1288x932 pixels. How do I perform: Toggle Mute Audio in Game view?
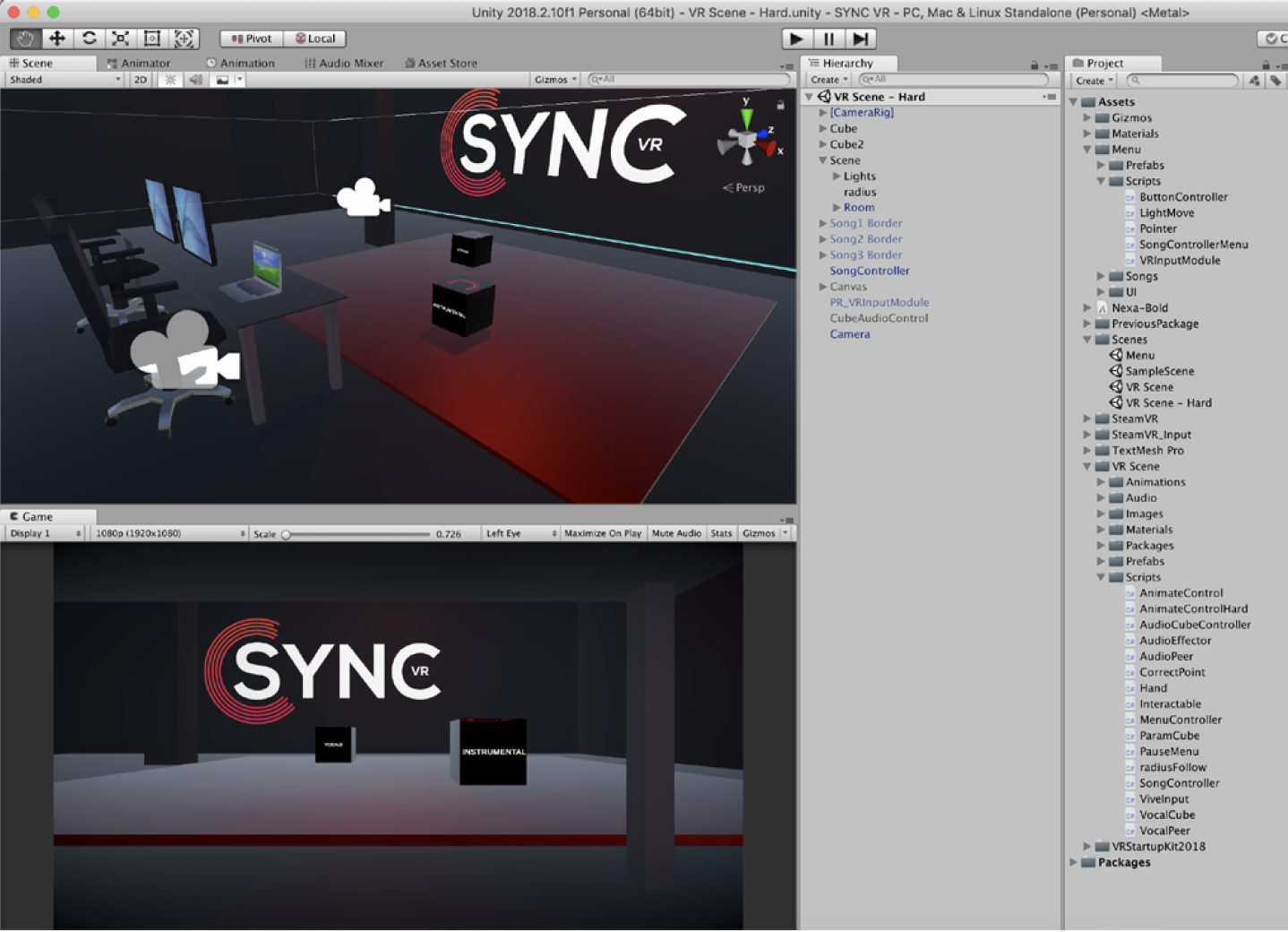[676, 533]
